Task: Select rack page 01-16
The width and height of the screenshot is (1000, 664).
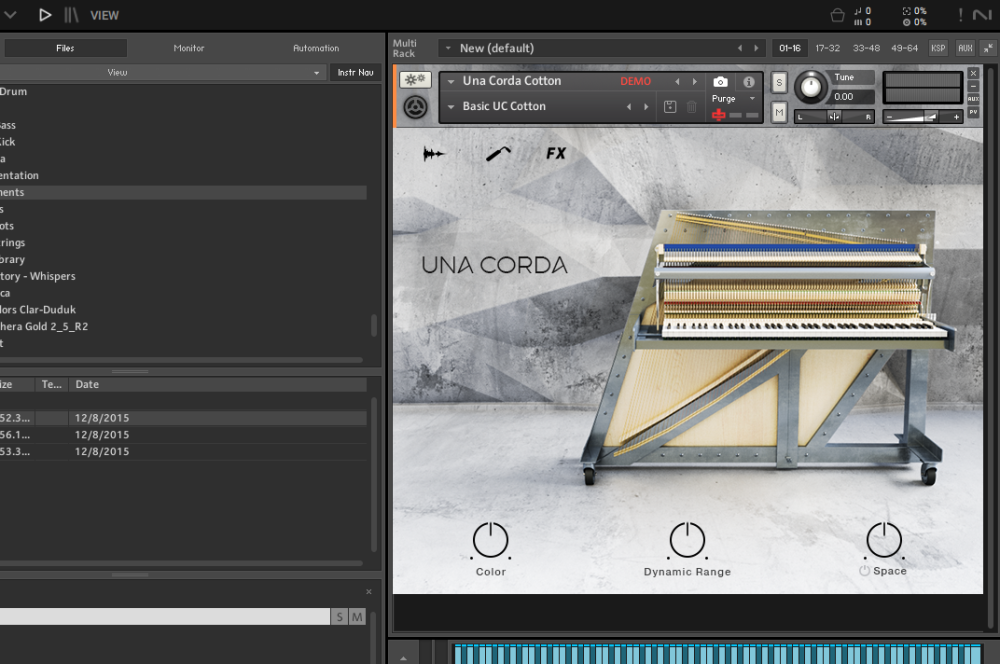Action: (x=790, y=48)
